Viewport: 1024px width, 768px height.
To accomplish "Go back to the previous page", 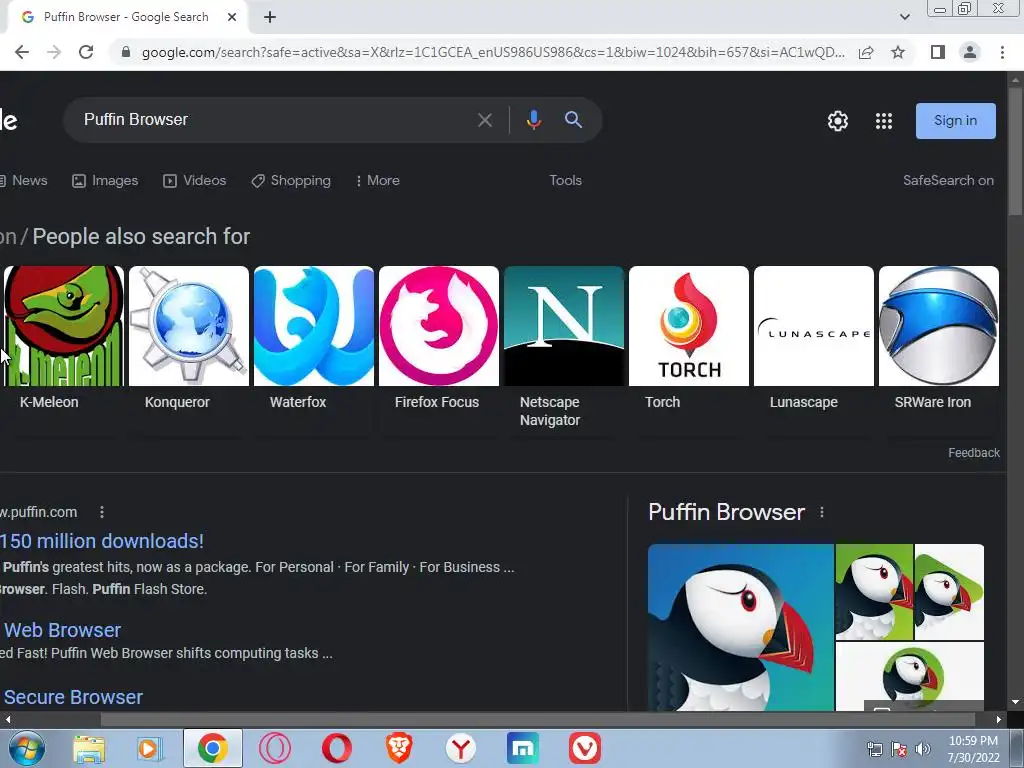I will (x=22, y=52).
